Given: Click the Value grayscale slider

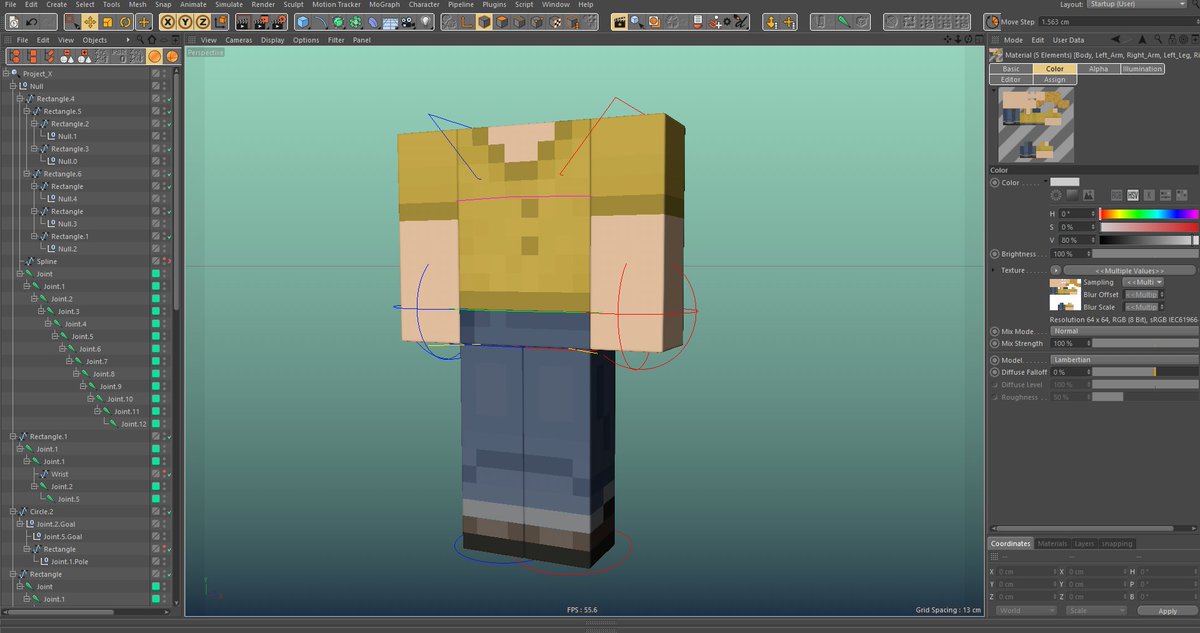Looking at the screenshot, I should pos(1148,240).
